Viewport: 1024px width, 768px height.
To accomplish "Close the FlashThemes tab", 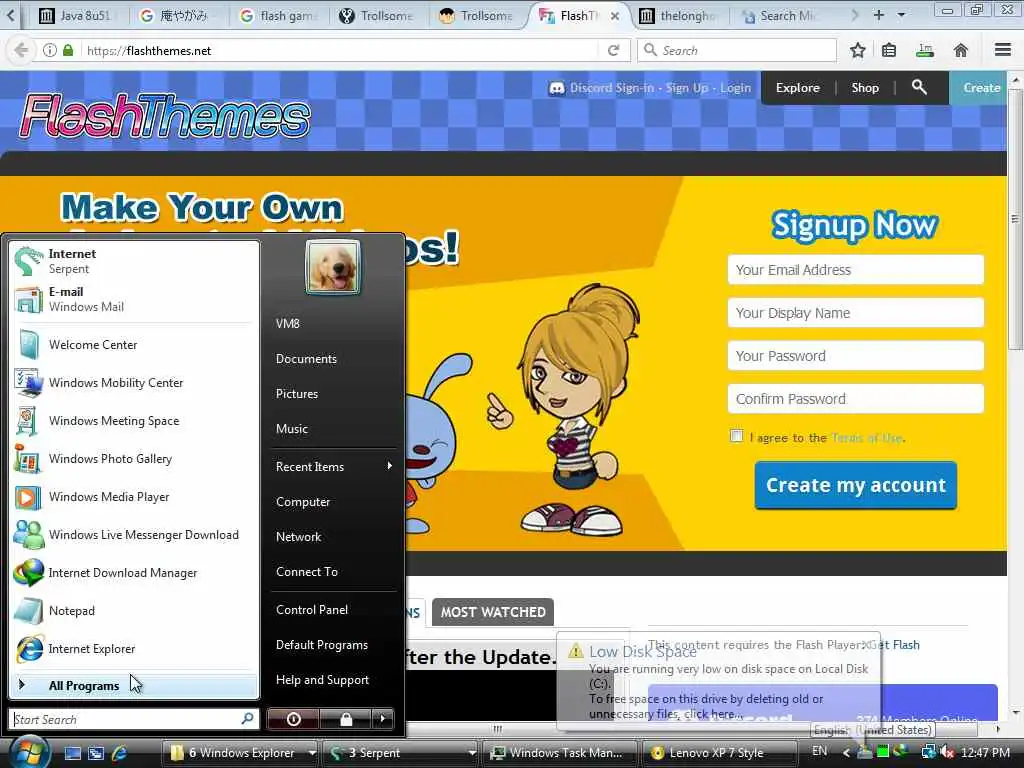I will [615, 16].
